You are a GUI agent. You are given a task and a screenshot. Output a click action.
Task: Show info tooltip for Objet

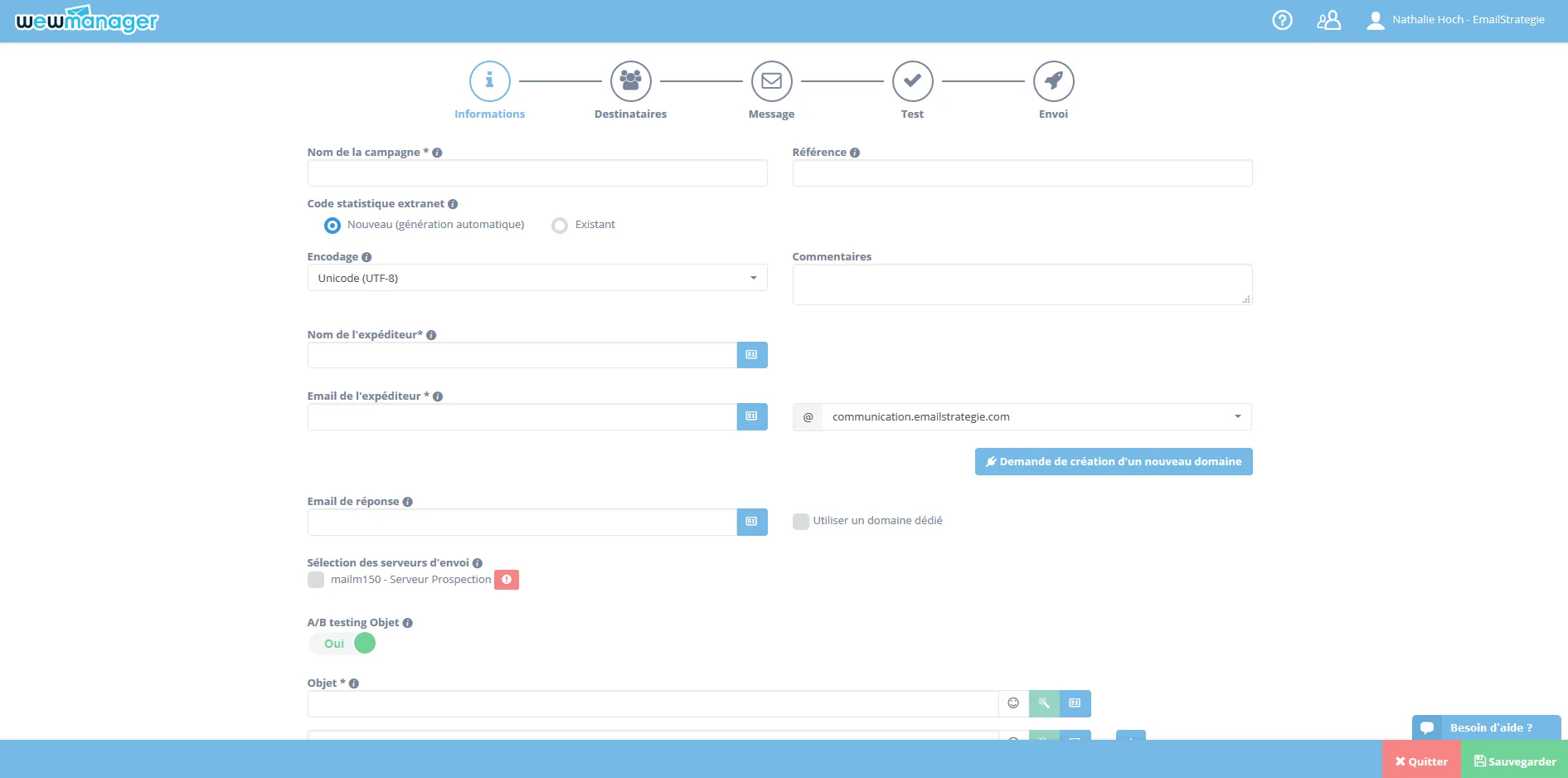[x=353, y=683]
